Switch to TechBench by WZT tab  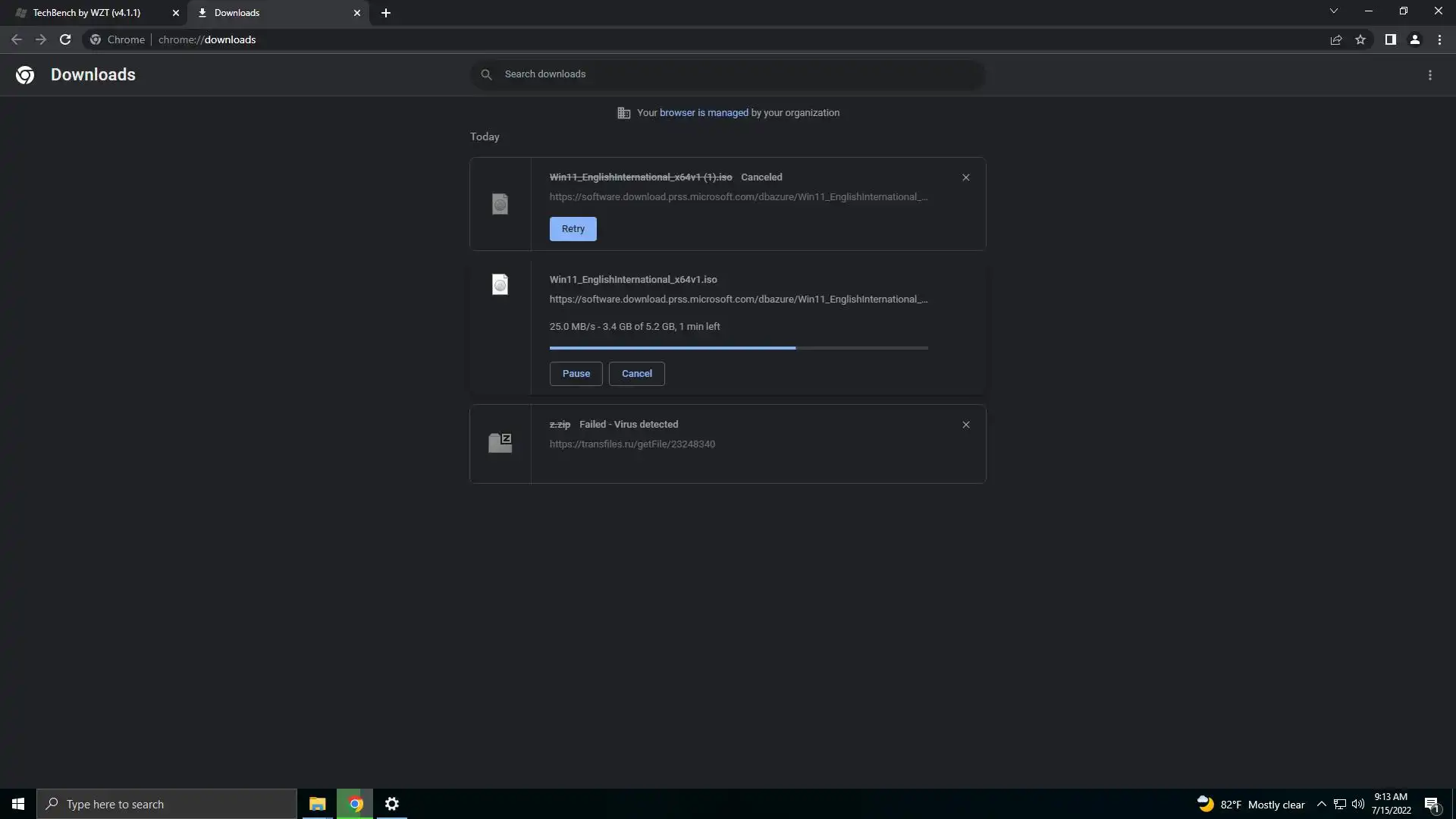pyautogui.click(x=87, y=13)
